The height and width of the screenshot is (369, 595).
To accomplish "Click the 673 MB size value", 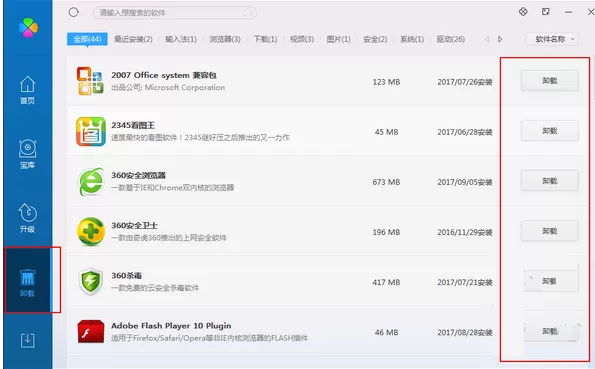I will tap(386, 182).
